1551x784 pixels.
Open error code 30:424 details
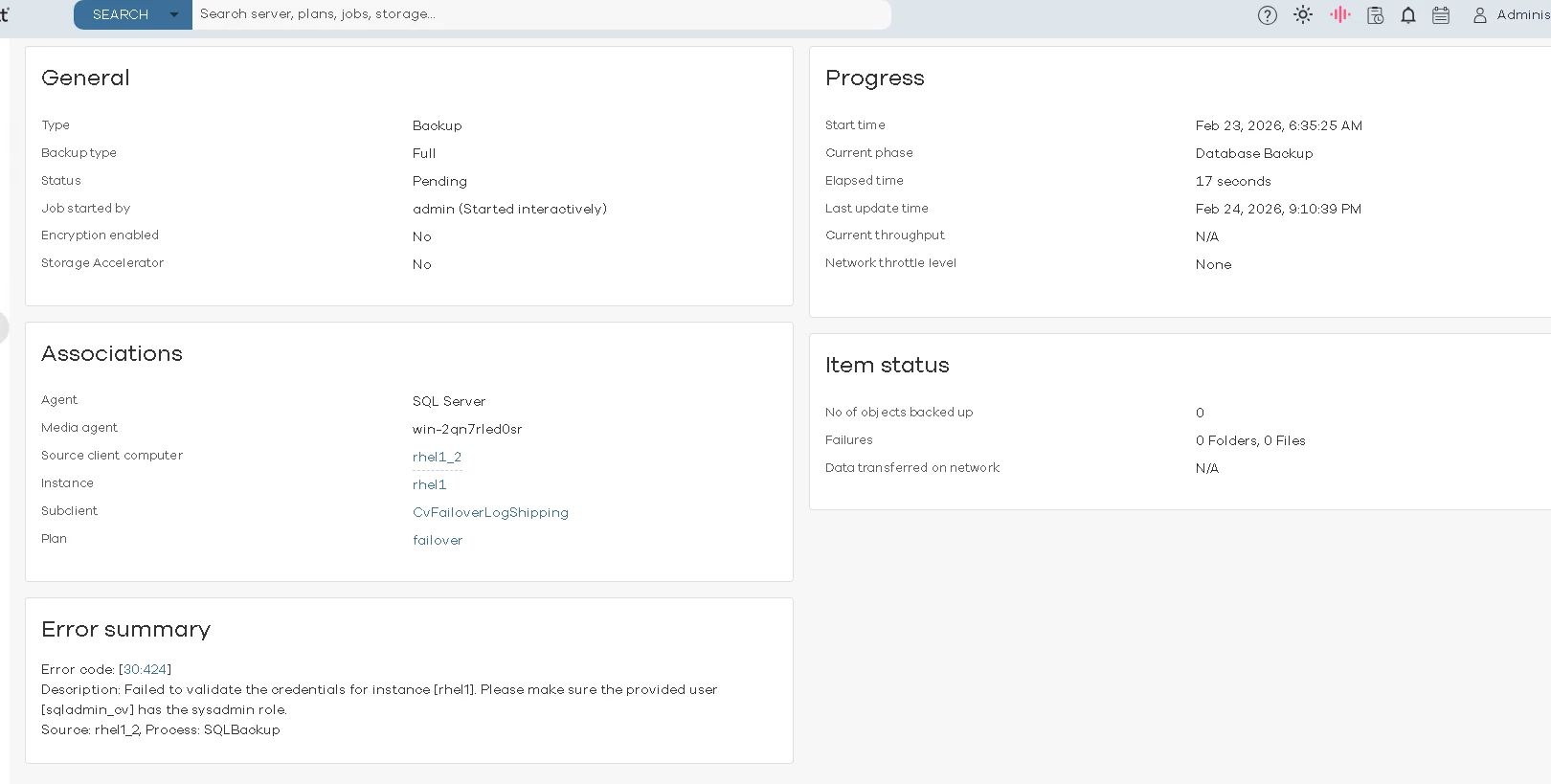pos(145,670)
